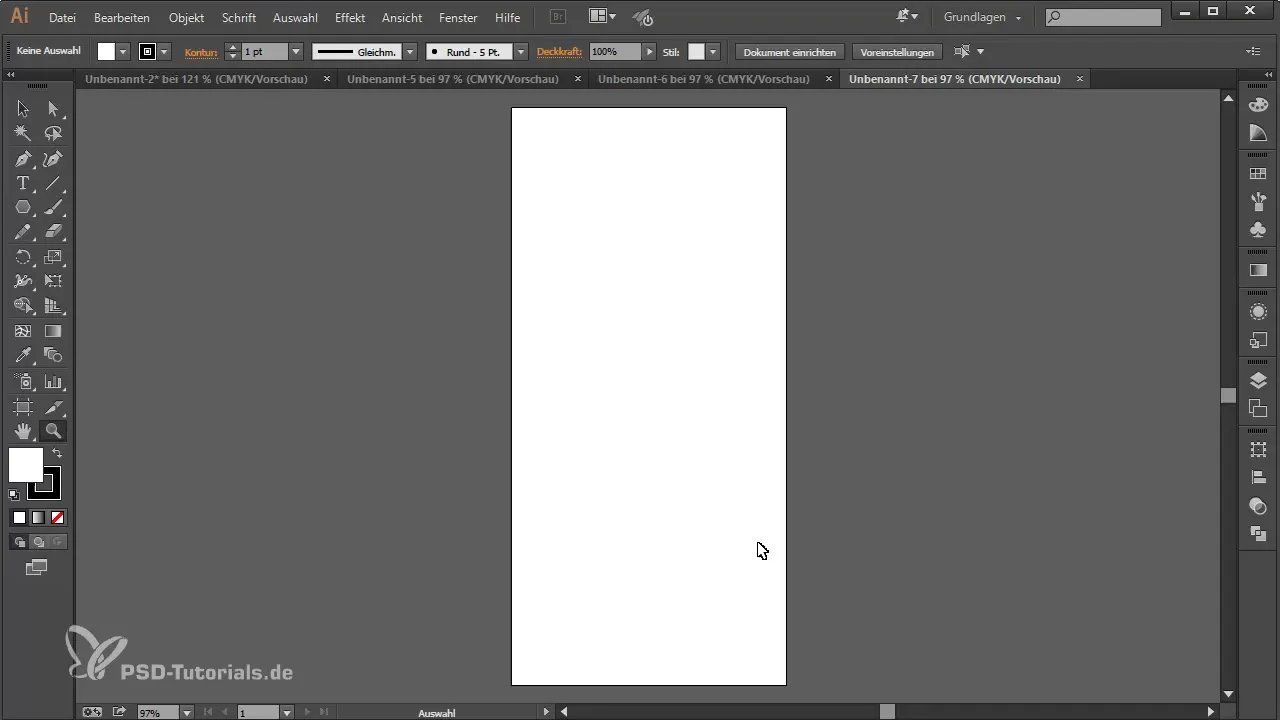1280x720 pixels.
Task: Click the large white fill color swatch
Action: coord(26,465)
